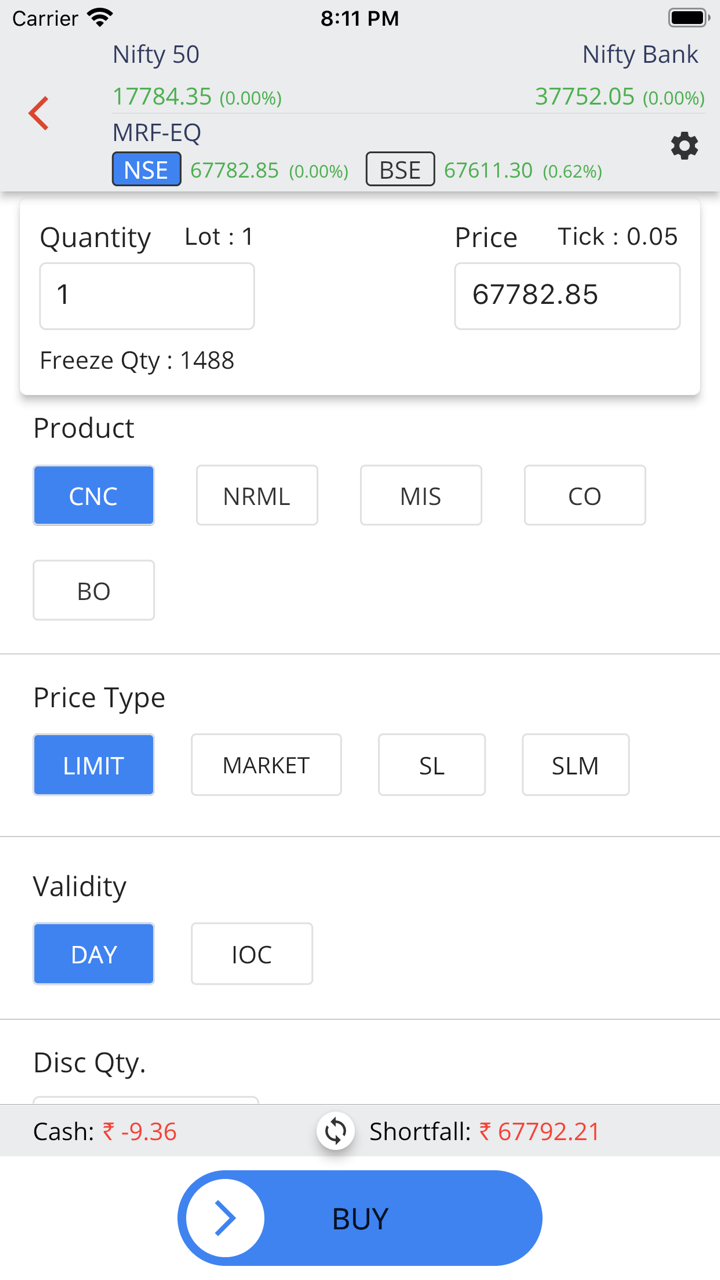Select BO bracket order product
Image resolution: width=720 pixels, height=1280 pixels.
pyautogui.click(x=94, y=590)
